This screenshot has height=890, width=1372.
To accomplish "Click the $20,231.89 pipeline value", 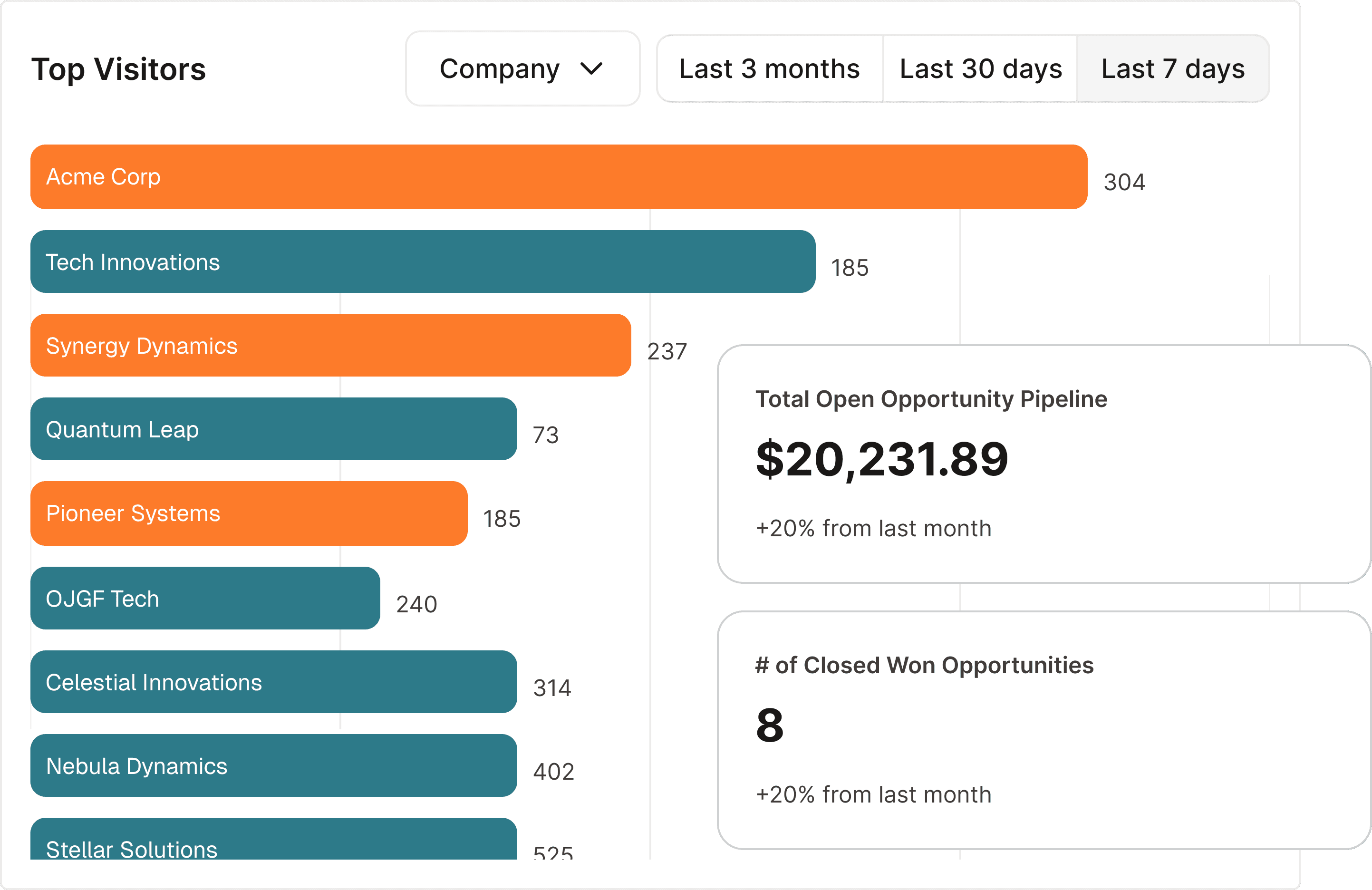I will pyautogui.click(x=882, y=460).
